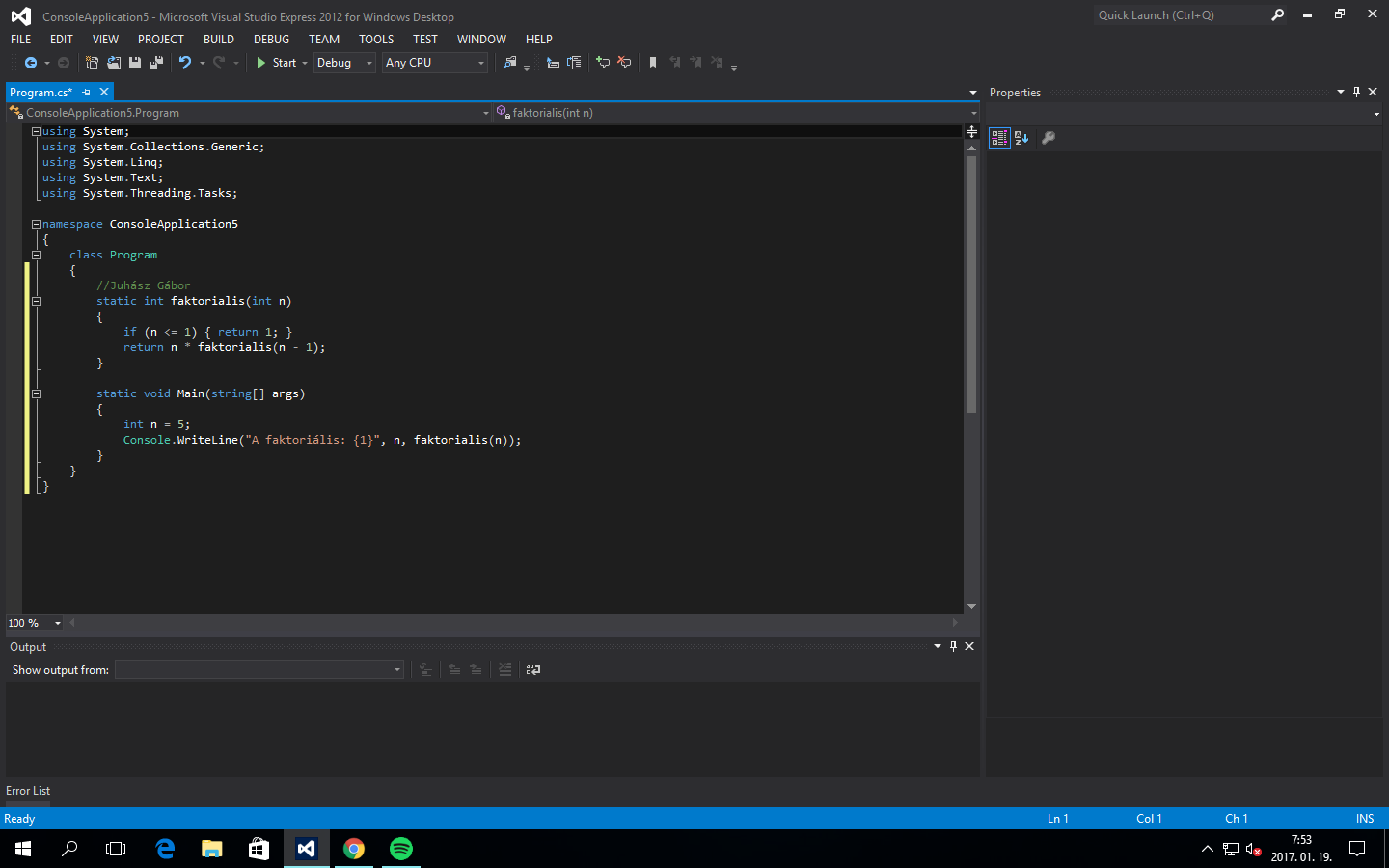Open the VIEW menu
This screenshot has height=868, width=1389.
tap(105, 40)
